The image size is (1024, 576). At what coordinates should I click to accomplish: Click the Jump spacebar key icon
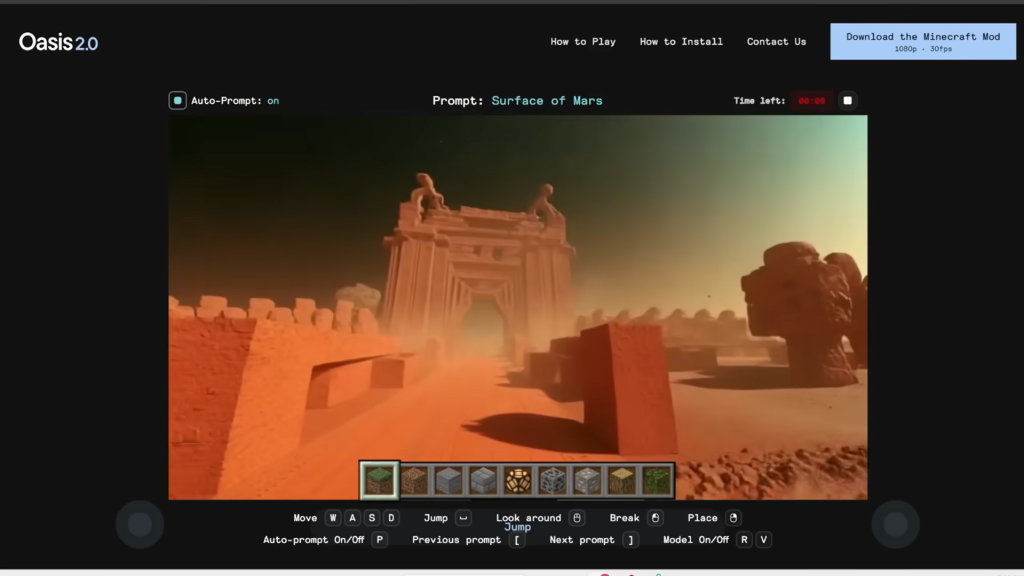coord(463,518)
